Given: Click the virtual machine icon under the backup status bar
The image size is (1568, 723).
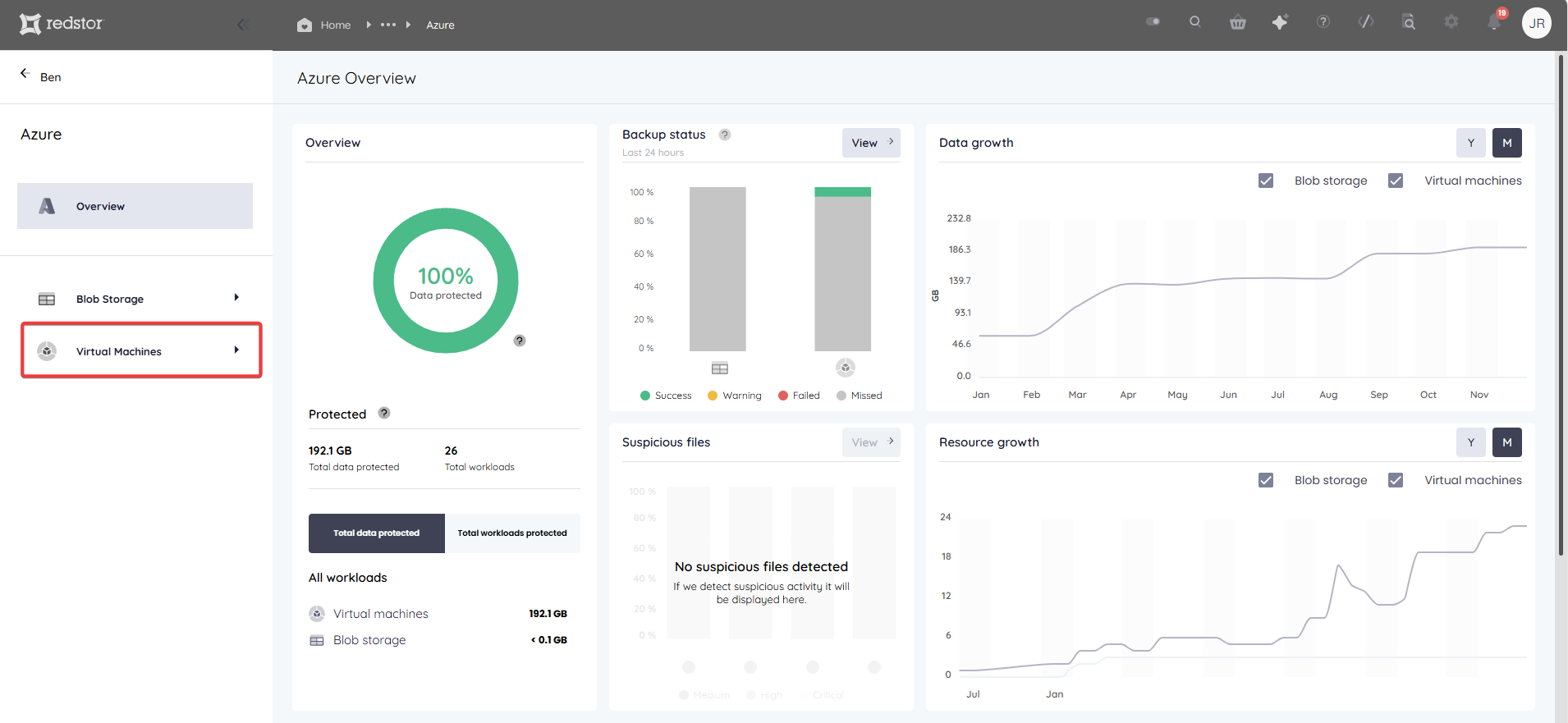Looking at the screenshot, I should click(x=846, y=368).
